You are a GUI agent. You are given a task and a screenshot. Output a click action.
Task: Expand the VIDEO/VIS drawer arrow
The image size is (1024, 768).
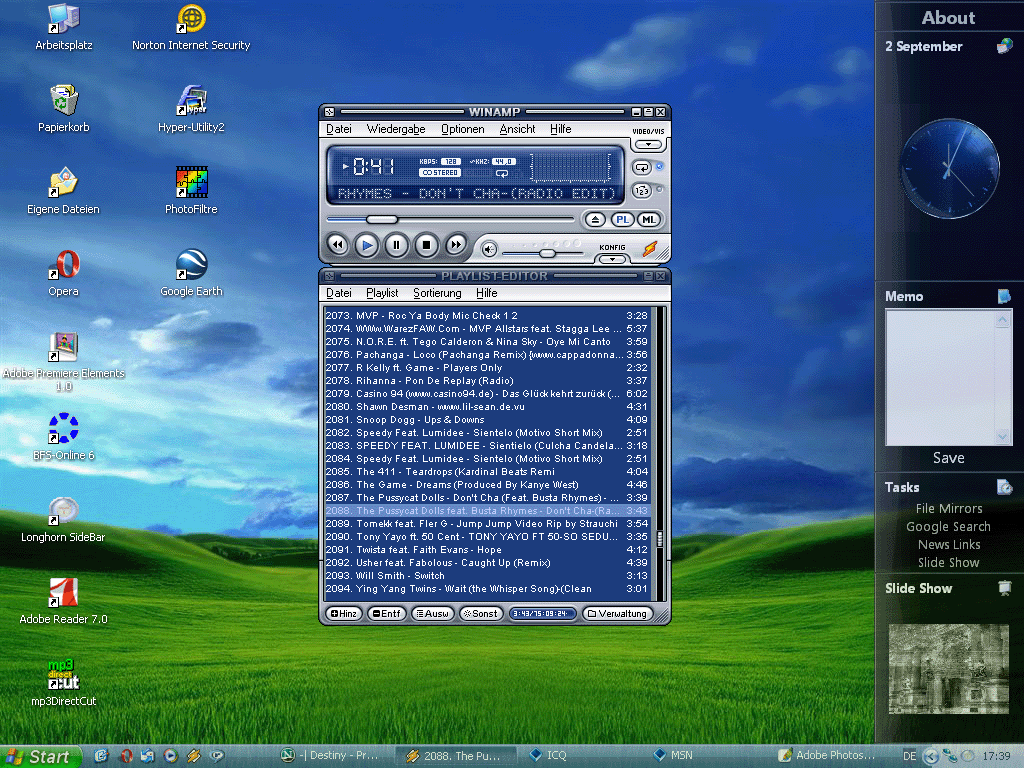point(648,144)
